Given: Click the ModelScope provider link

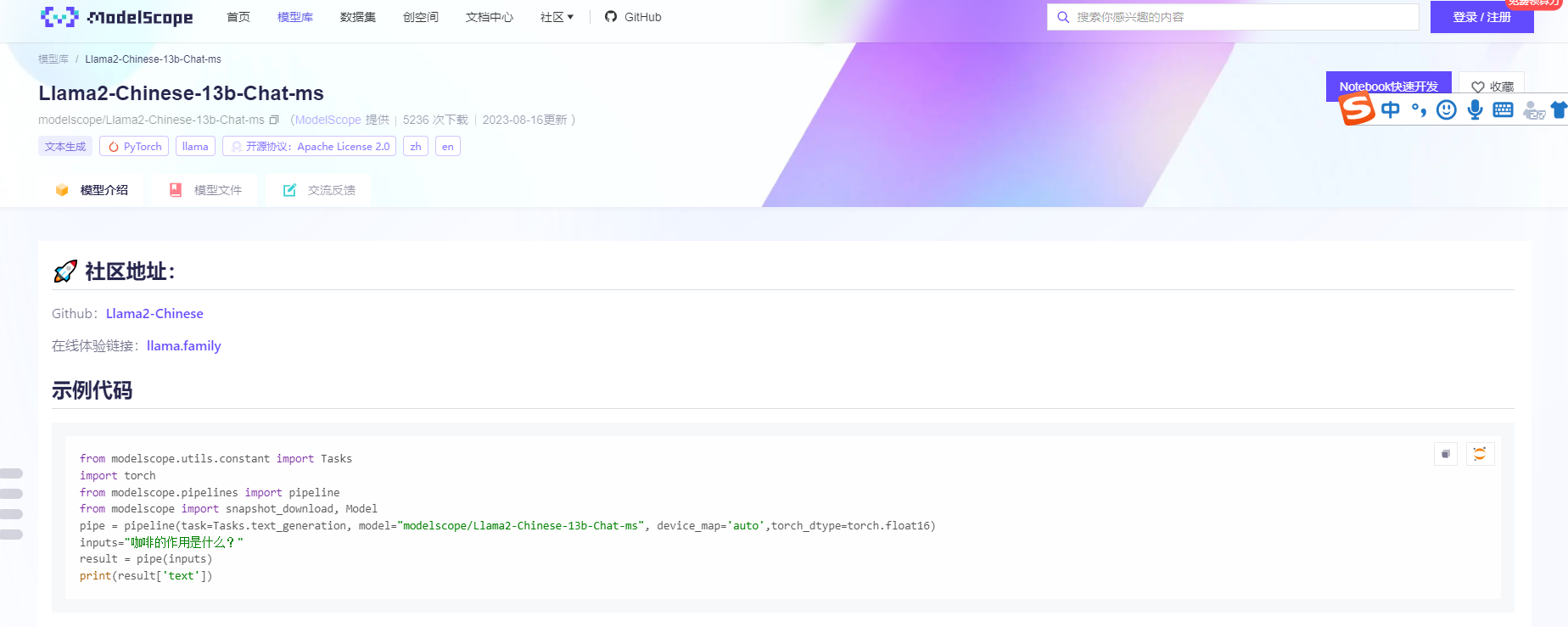Looking at the screenshot, I should coord(328,120).
